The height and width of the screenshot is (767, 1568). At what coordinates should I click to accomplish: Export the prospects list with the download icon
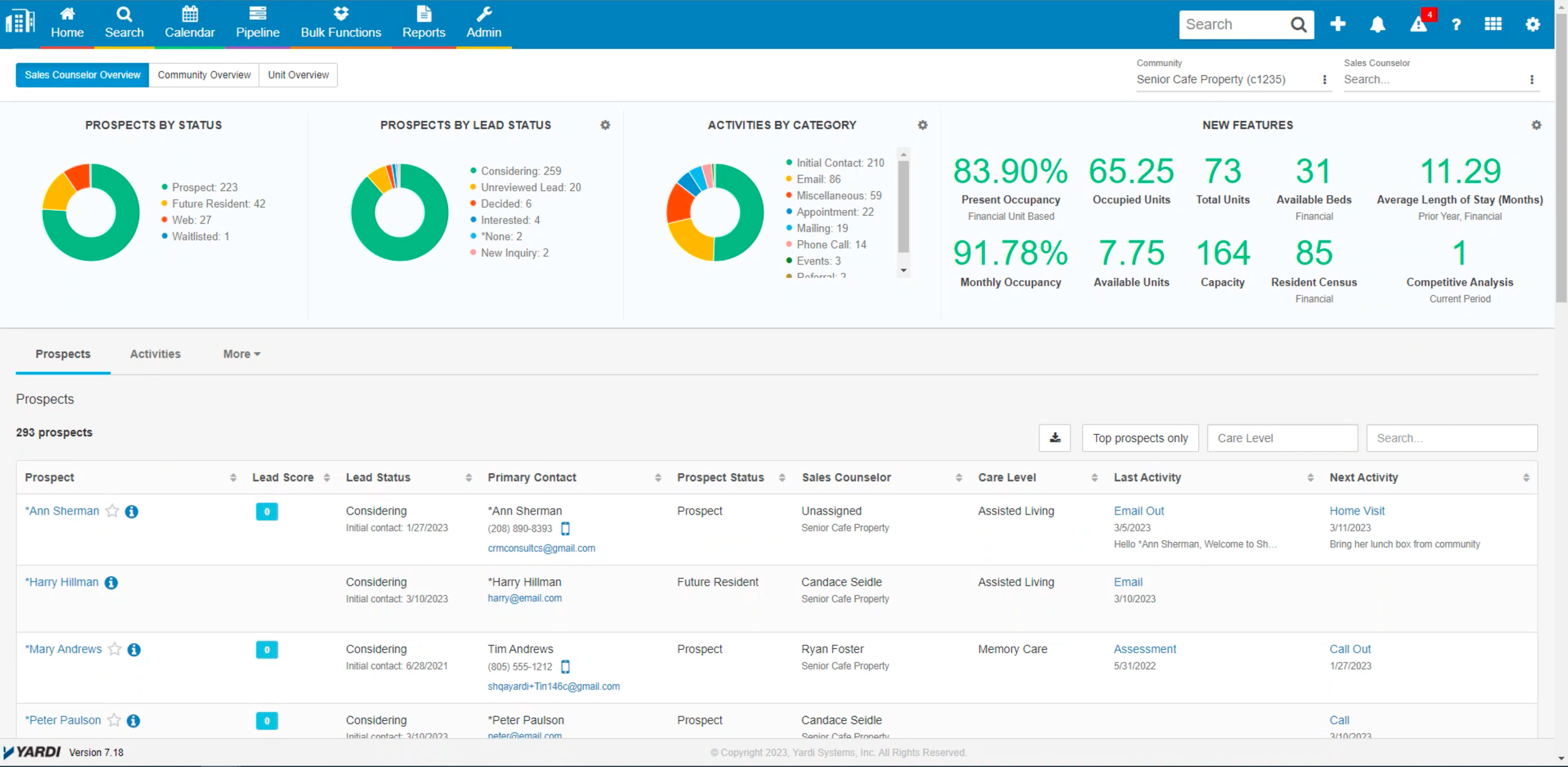coord(1054,438)
